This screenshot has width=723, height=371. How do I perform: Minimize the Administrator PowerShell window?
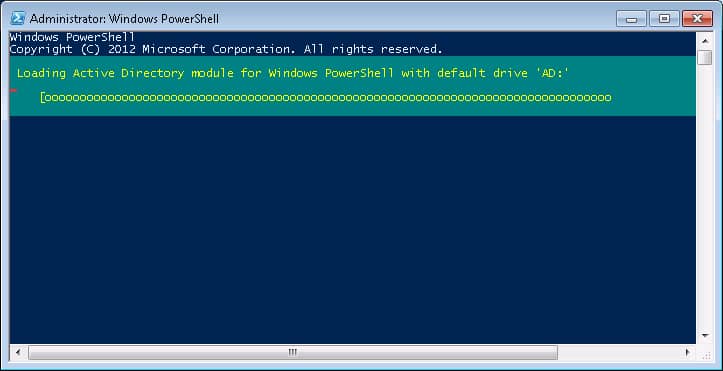click(631, 19)
